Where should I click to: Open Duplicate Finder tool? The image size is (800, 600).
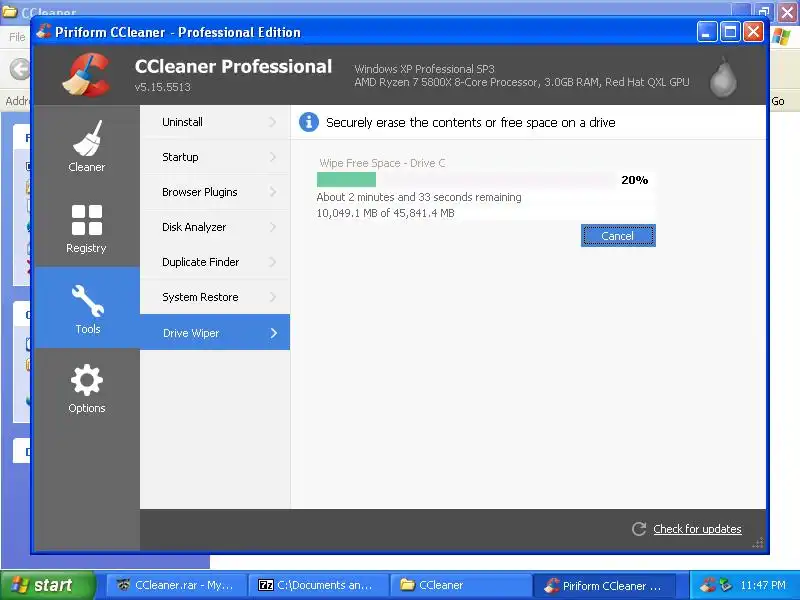(x=215, y=262)
